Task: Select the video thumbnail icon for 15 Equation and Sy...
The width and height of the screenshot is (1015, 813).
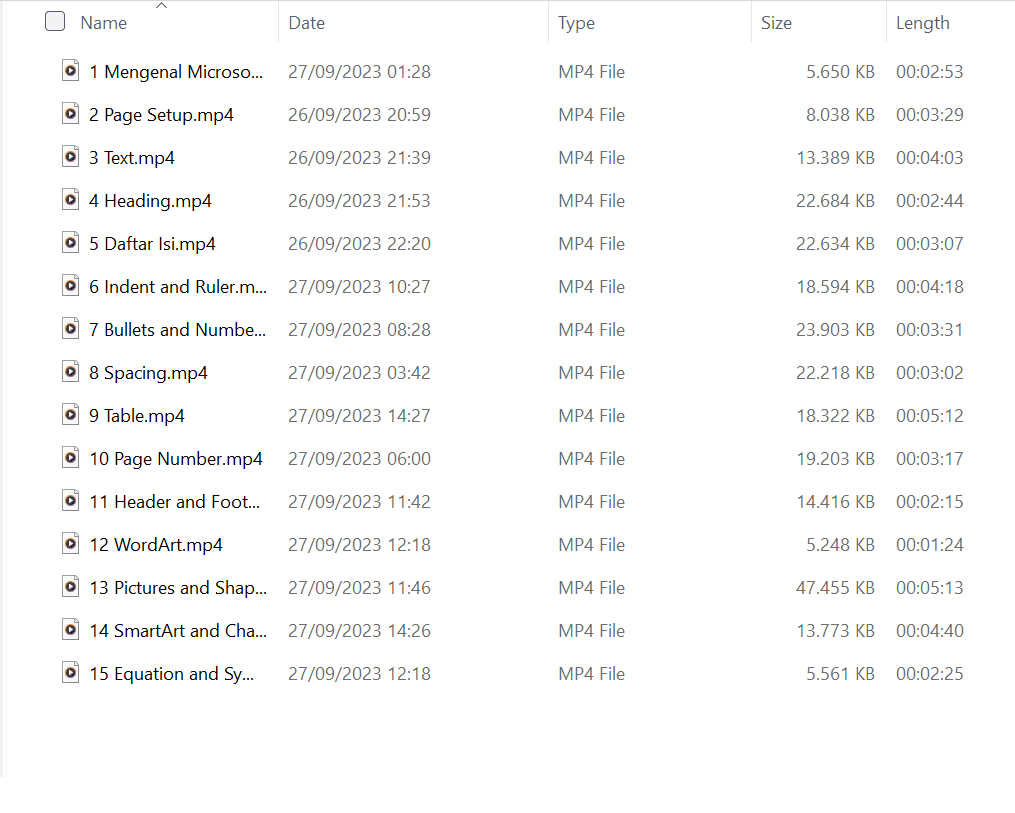Action: click(70, 673)
